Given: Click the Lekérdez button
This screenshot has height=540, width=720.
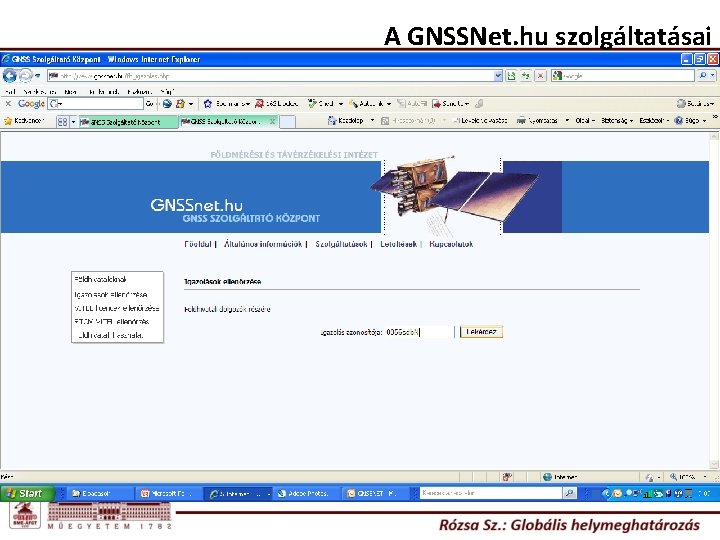Looking at the screenshot, I should pos(481,332).
